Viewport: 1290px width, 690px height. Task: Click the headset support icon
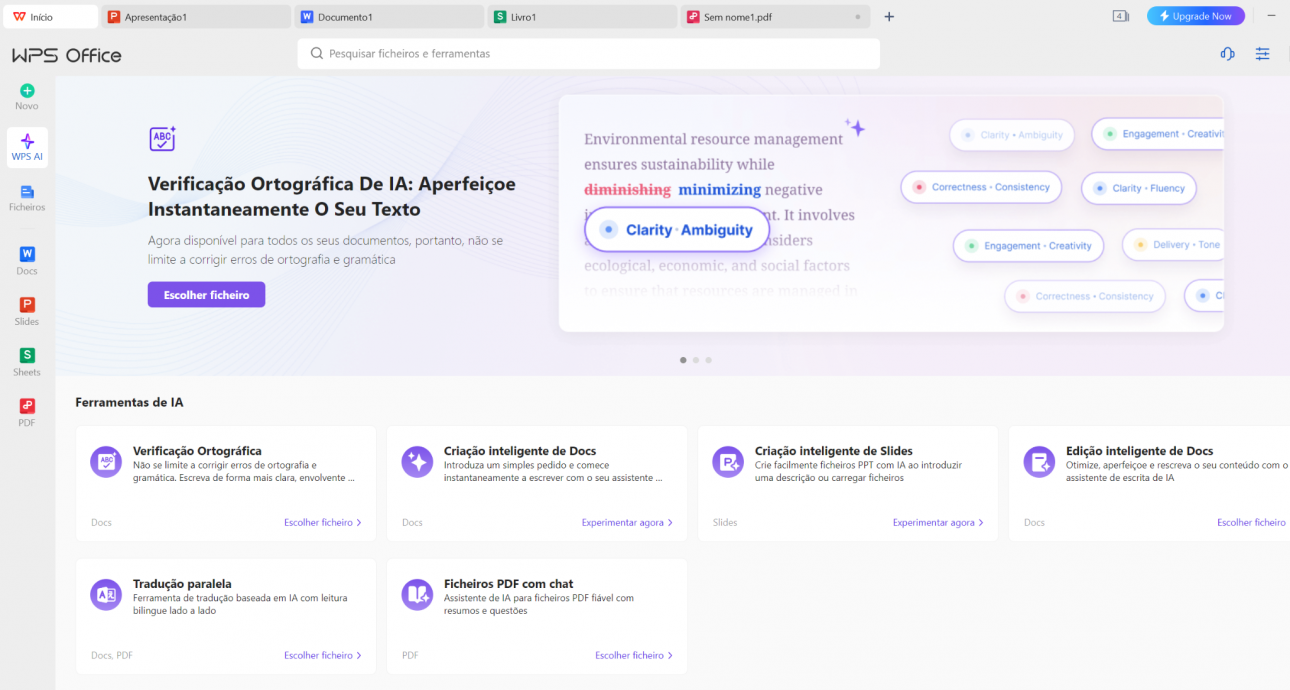pyautogui.click(x=1227, y=54)
